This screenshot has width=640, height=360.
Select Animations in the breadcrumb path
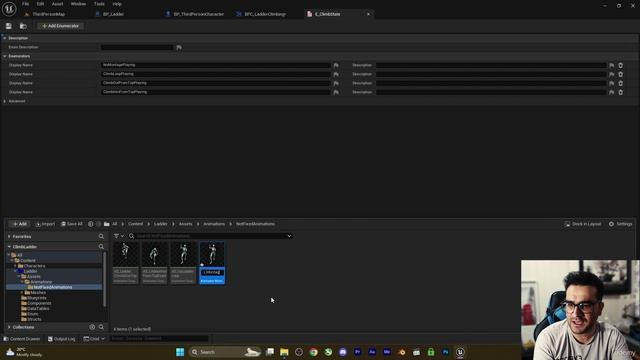pyautogui.click(x=214, y=224)
